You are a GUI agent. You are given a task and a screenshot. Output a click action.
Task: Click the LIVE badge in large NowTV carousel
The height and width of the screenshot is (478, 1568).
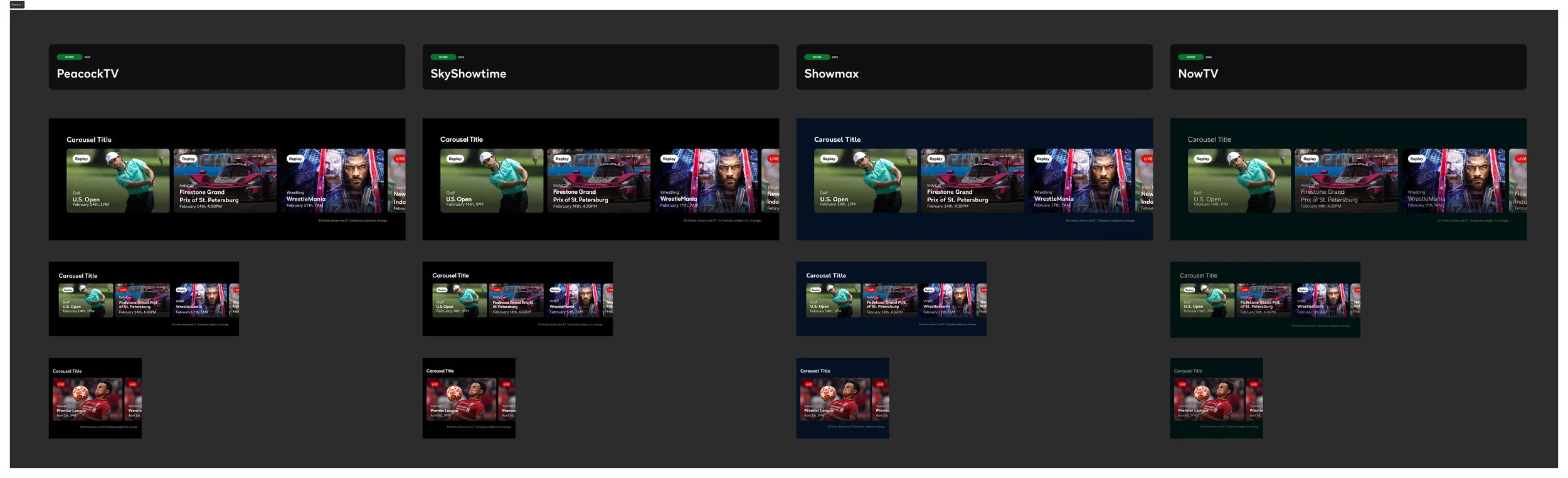click(x=1521, y=159)
